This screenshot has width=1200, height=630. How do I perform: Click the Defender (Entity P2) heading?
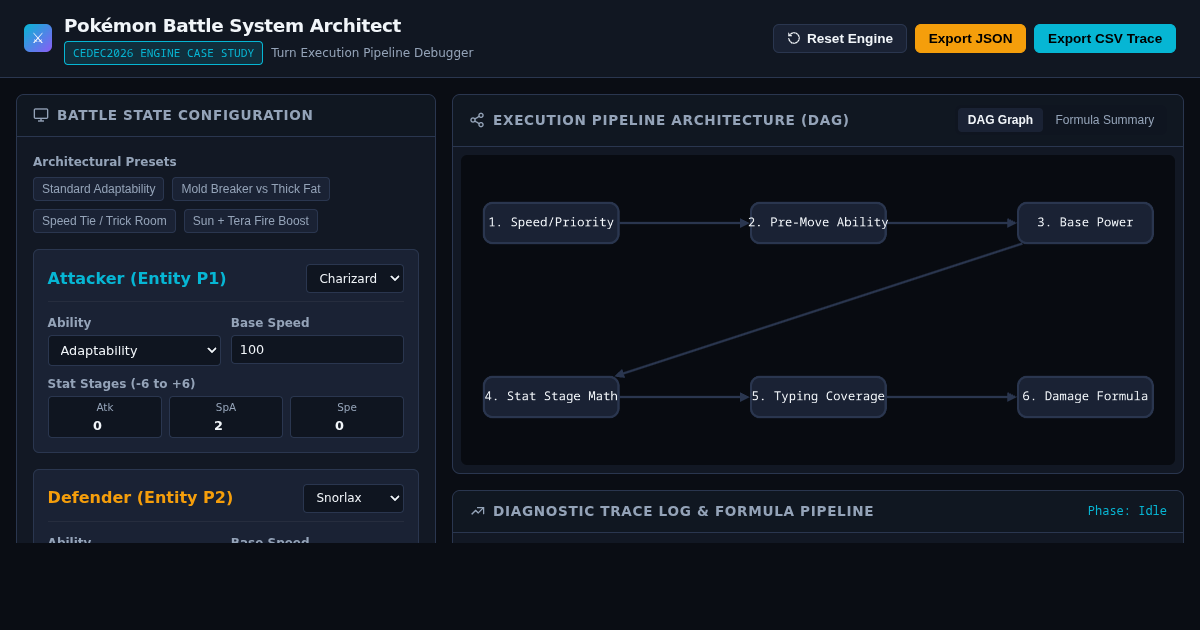[x=140, y=497]
